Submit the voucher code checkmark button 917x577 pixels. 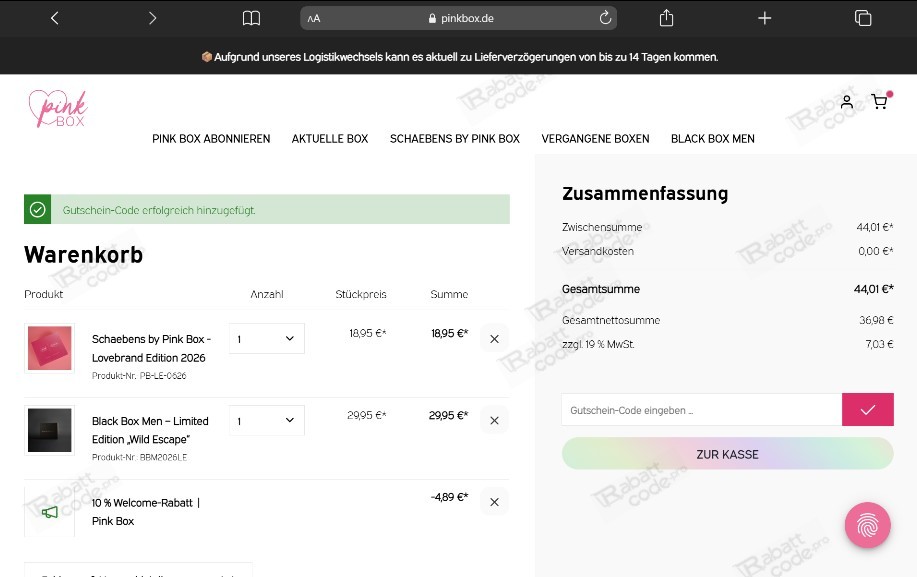[x=867, y=410]
